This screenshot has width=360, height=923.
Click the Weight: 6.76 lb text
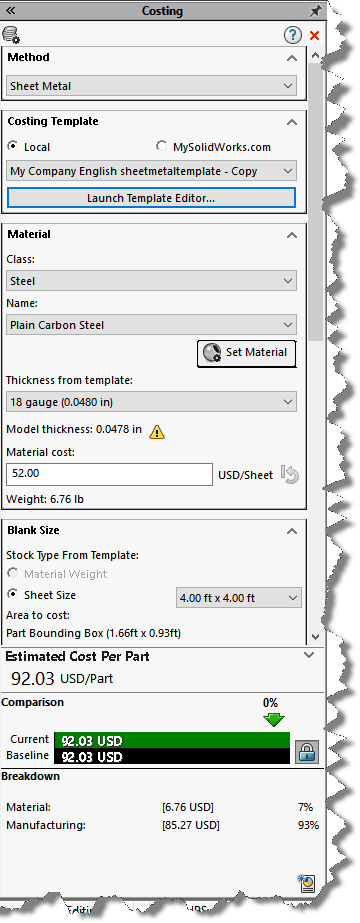(45, 499)
